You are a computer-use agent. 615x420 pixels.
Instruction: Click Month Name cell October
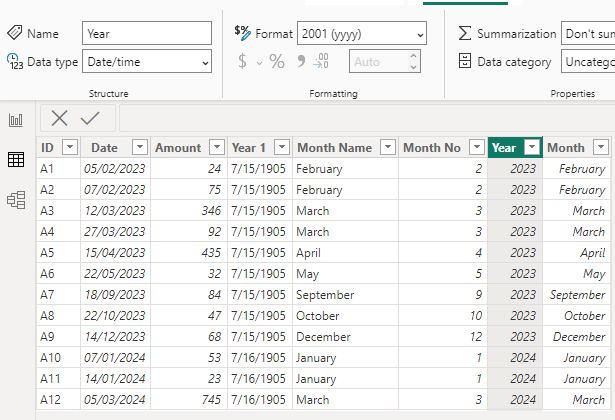click(x=345, y=316)
